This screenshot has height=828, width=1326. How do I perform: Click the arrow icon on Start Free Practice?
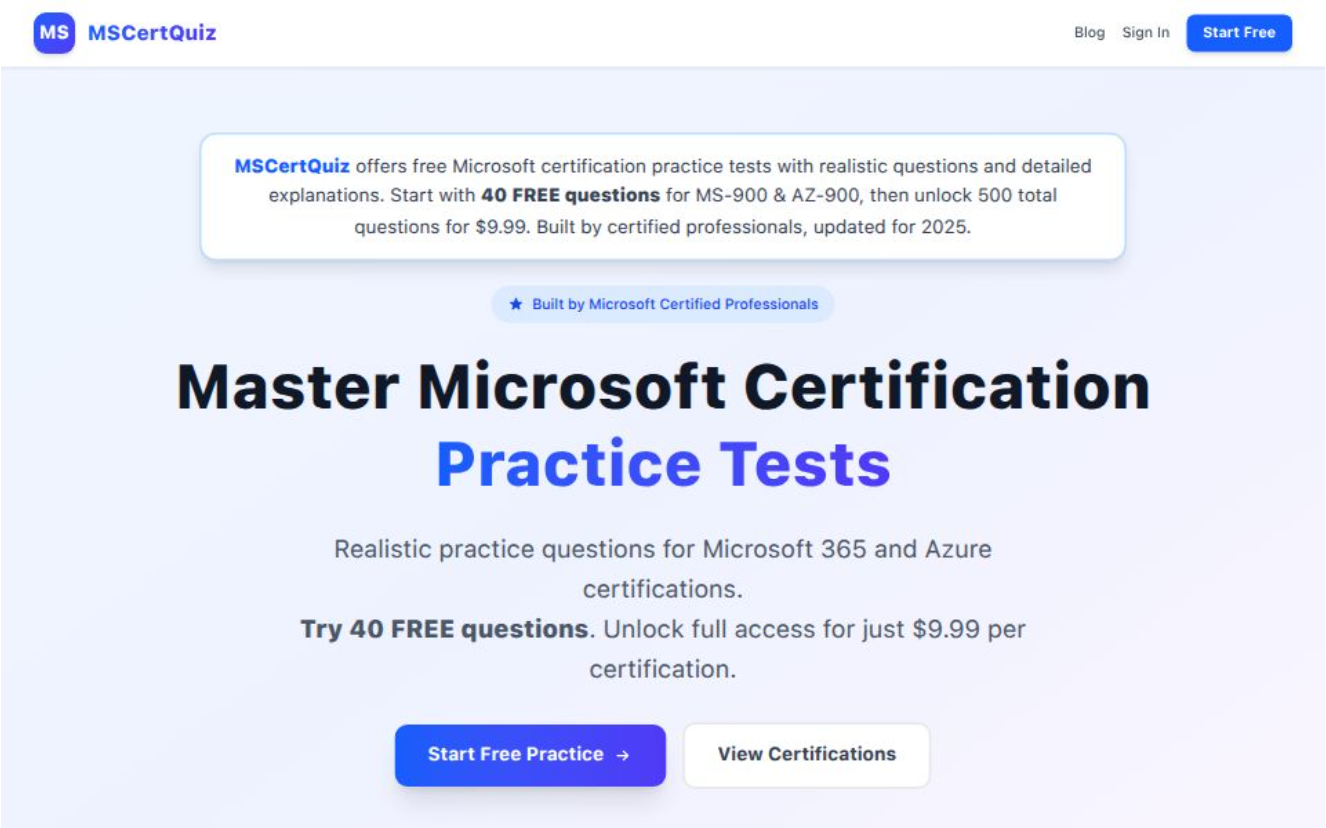click(623, 755)
